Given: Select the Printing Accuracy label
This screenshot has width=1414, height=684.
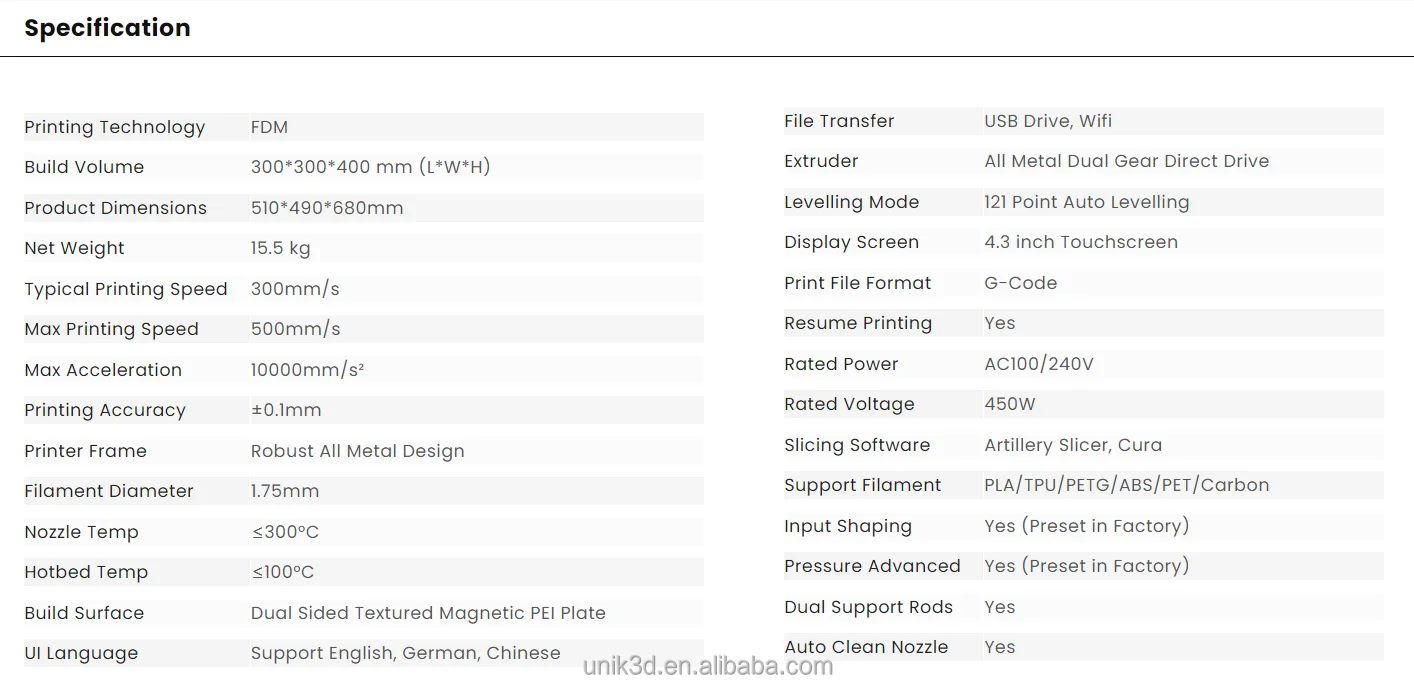Looking at the screenshot, I should tap(105, 410).
